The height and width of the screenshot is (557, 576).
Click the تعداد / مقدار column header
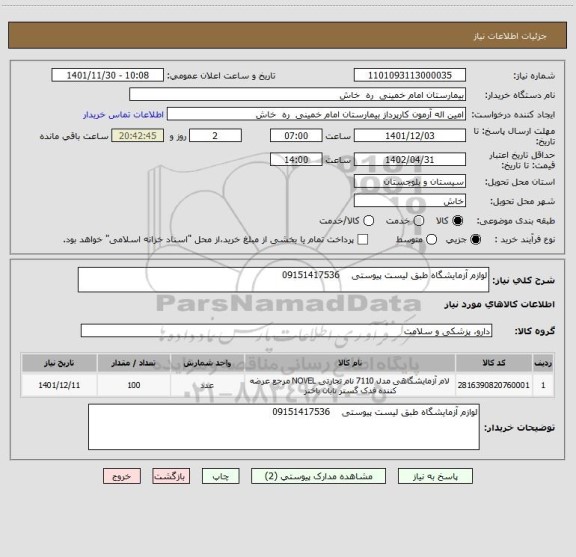(x=134, y=363)
